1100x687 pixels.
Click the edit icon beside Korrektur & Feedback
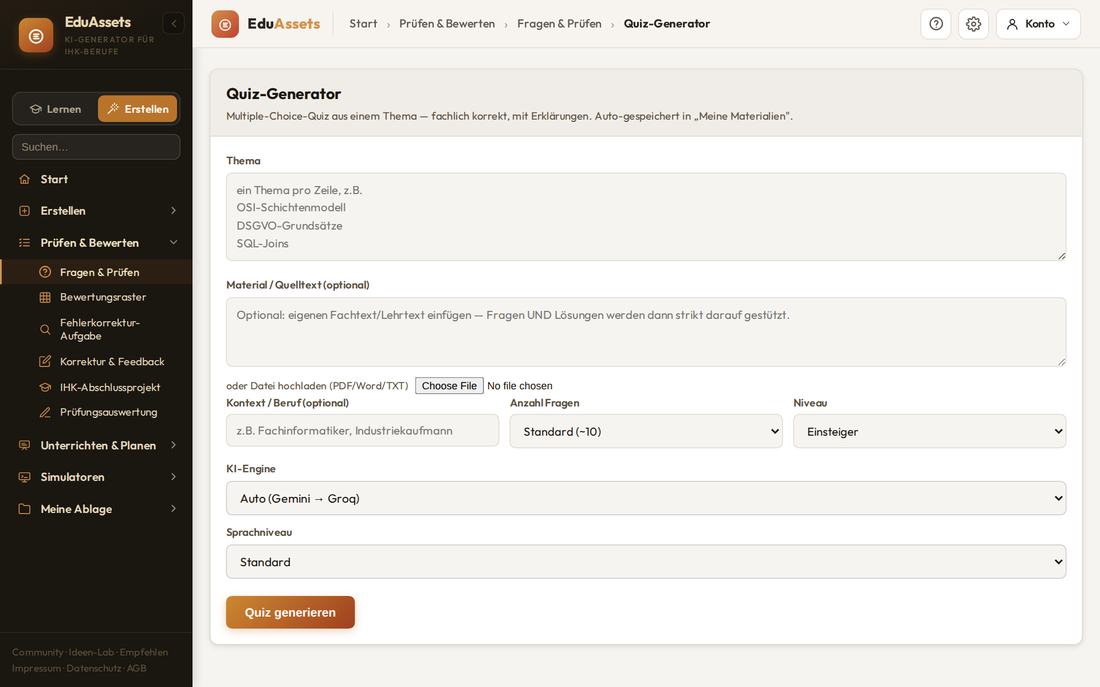coord(45,362)
